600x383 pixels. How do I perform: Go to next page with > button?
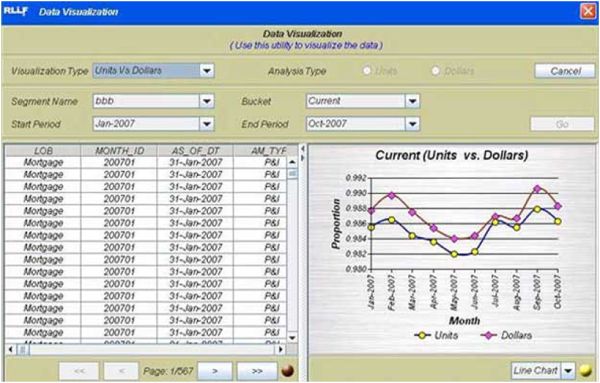click(x=215, y=371)
